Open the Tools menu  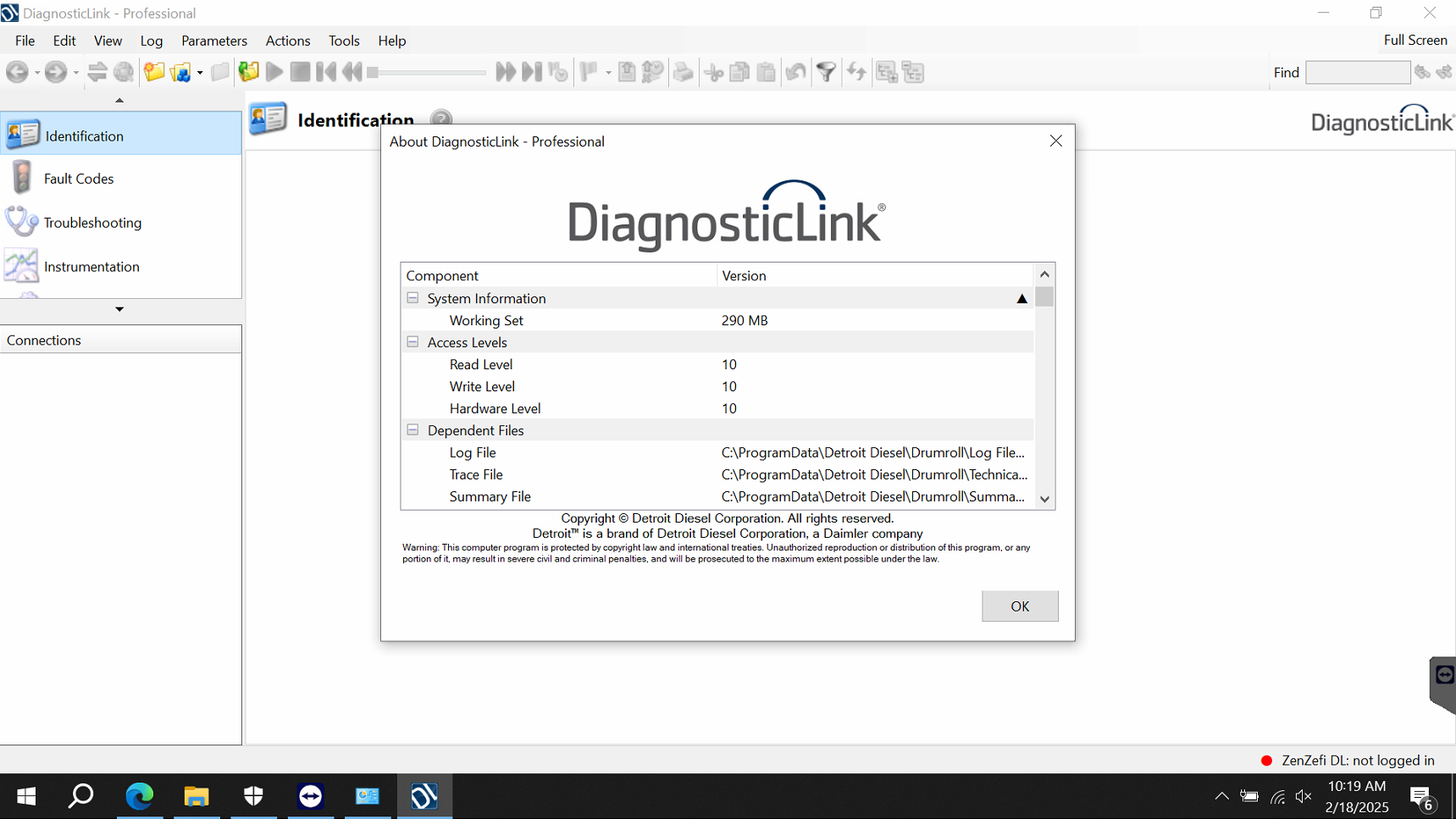[344, 41]
